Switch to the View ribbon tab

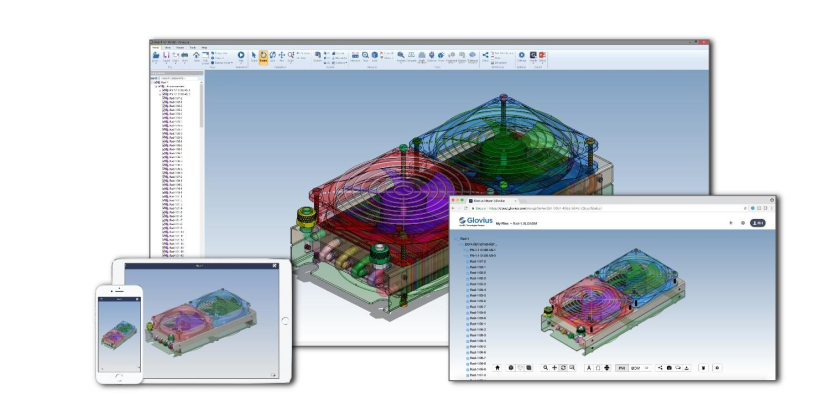pyautogui.click(x=168, y=48)
